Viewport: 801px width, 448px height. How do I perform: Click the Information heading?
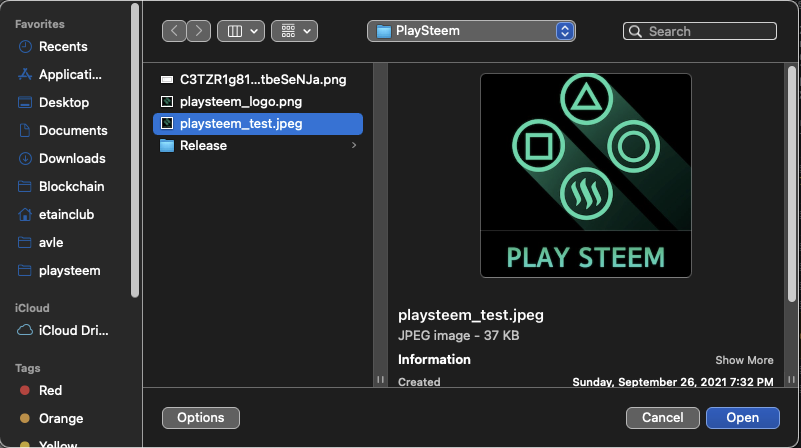click(x=434, y=360)
